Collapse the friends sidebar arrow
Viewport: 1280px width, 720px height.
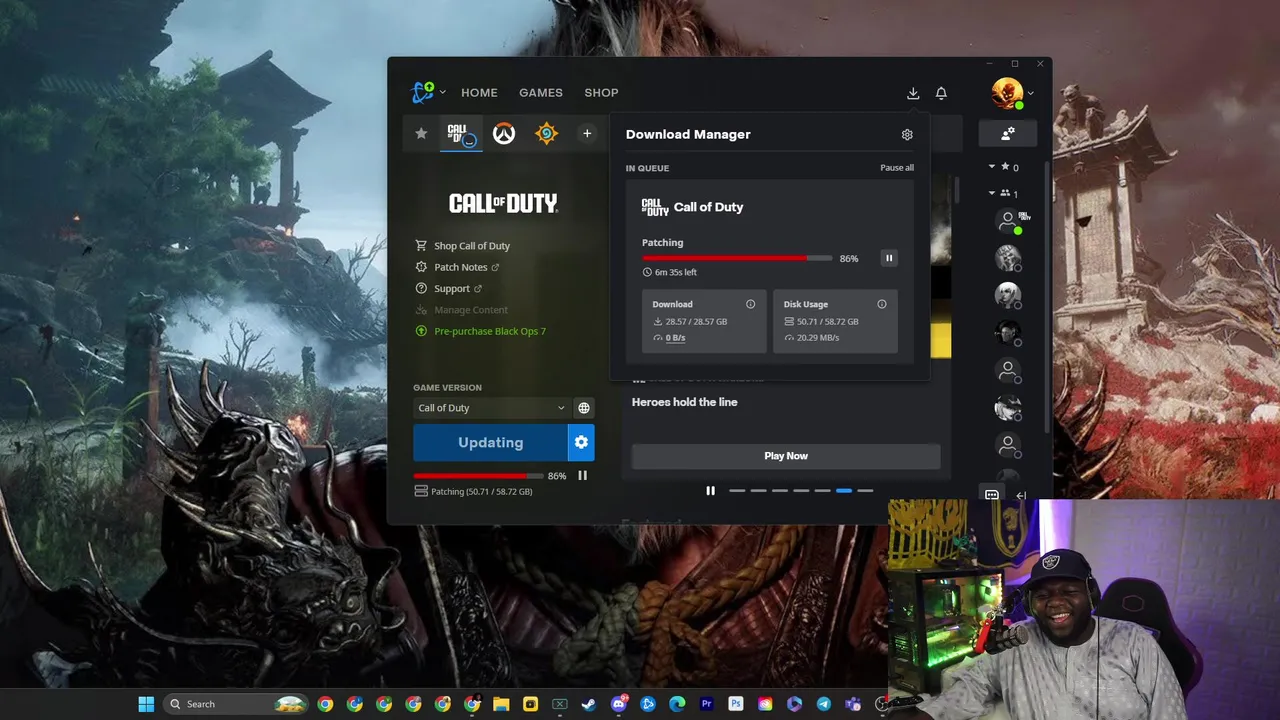1021,495
